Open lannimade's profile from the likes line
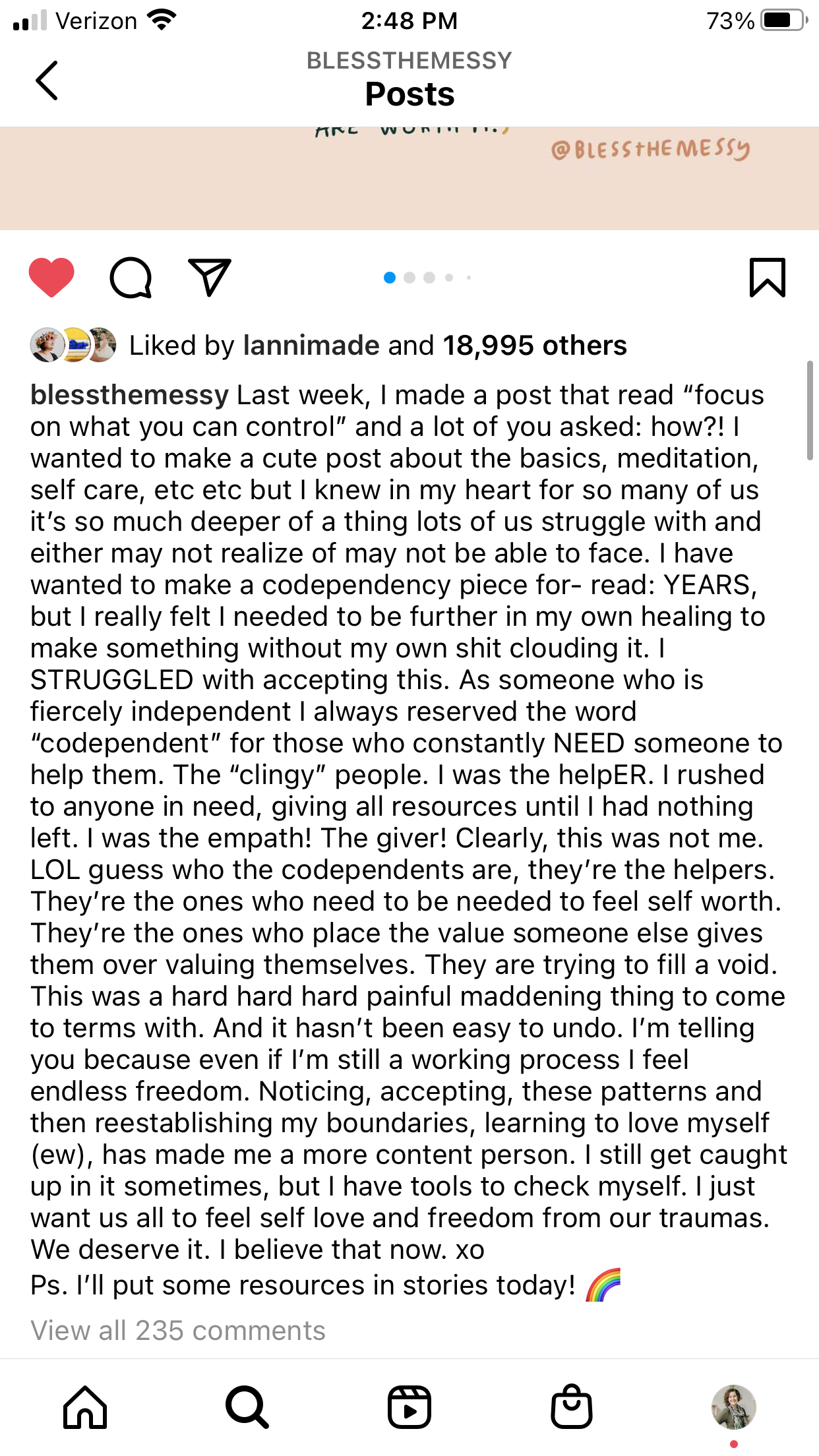 click(x=311, y=346)
